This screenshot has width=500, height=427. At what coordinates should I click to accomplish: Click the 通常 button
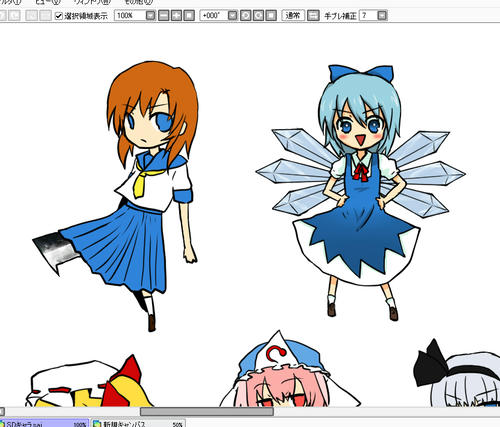point(293,15)
